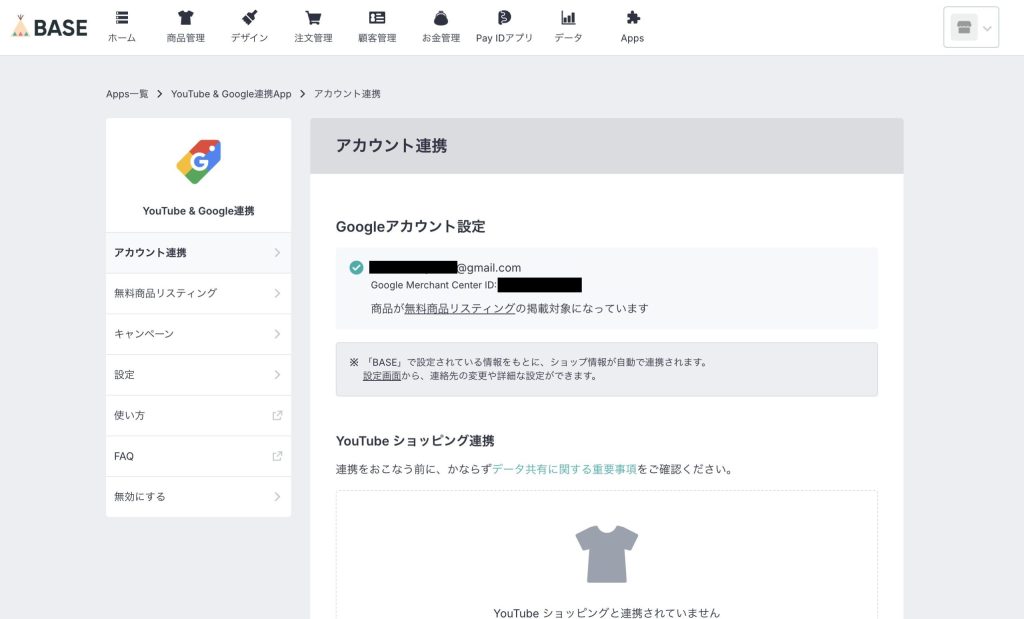
Task: Select アカウント連携 in the sidebar
Action: pyautogui.click(x=199, y=253)
